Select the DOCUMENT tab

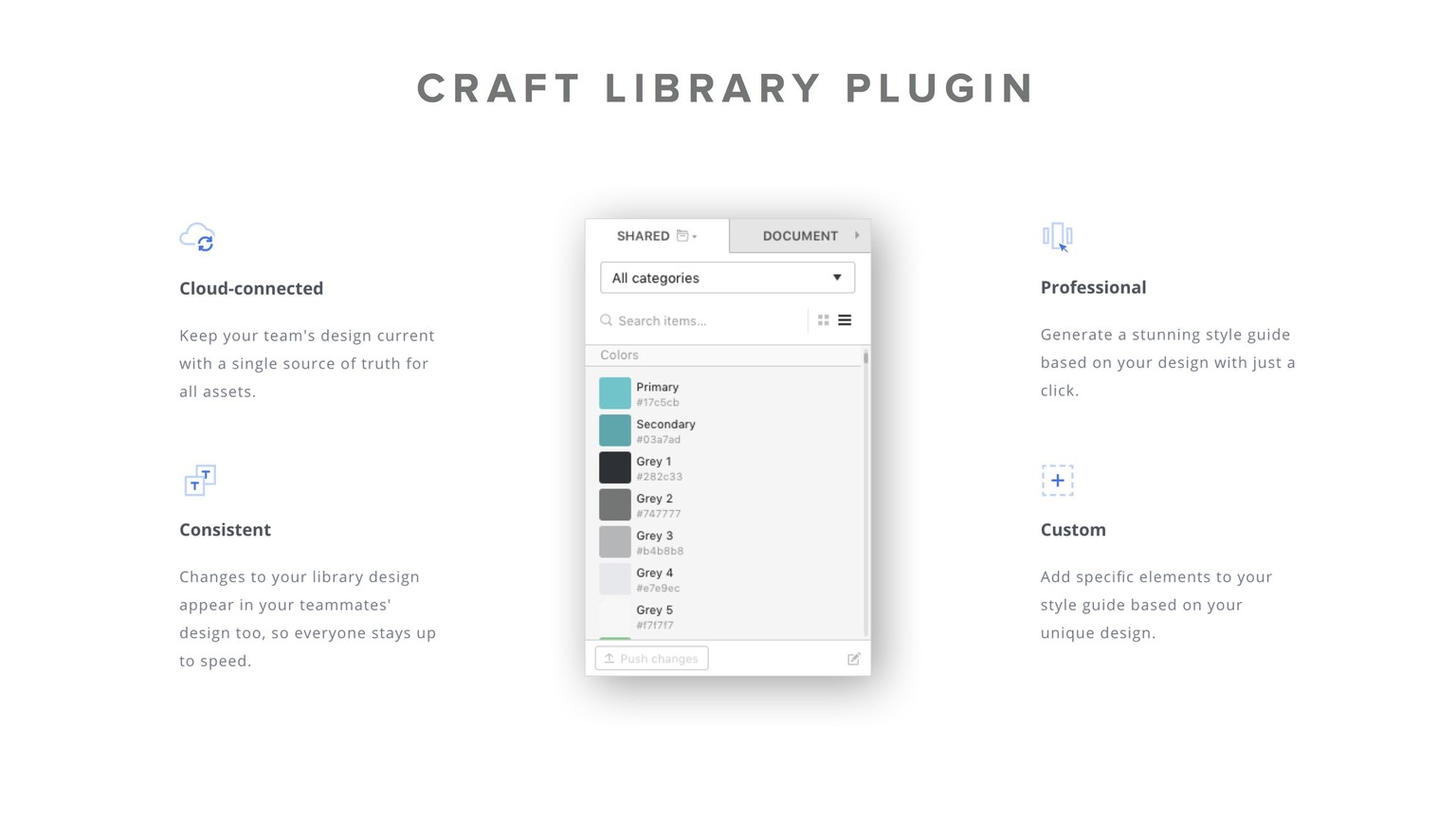[800, 236]
